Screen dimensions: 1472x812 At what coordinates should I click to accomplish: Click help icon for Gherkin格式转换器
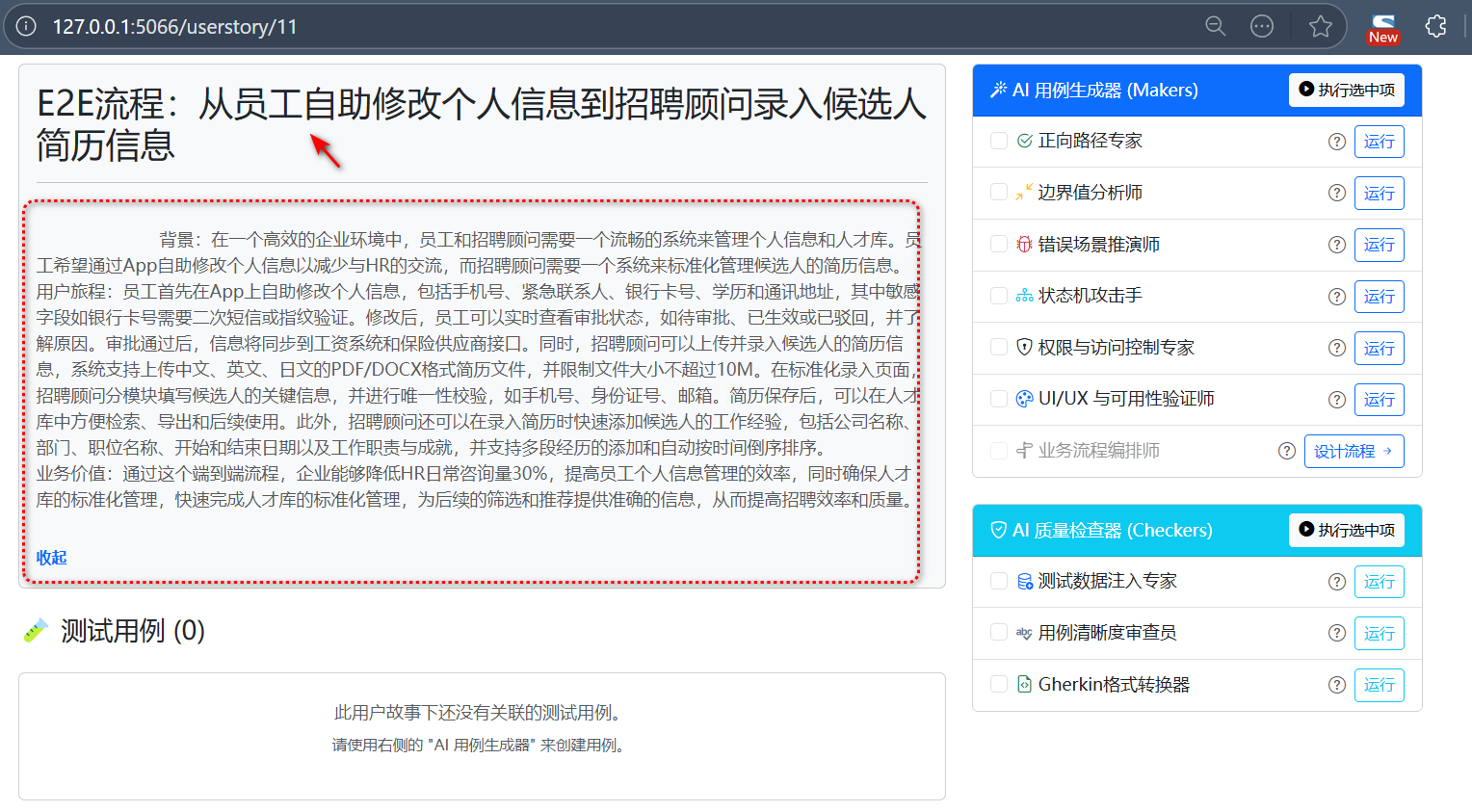[x=1337, y=685]
